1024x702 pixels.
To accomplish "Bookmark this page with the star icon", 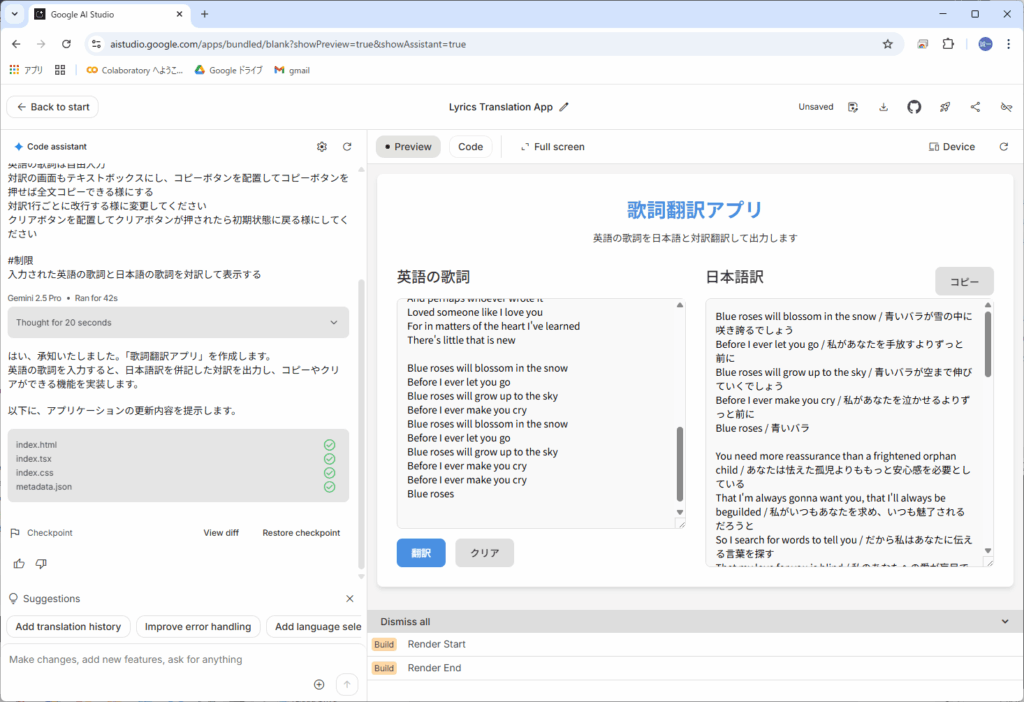I will tap(888, 44).
